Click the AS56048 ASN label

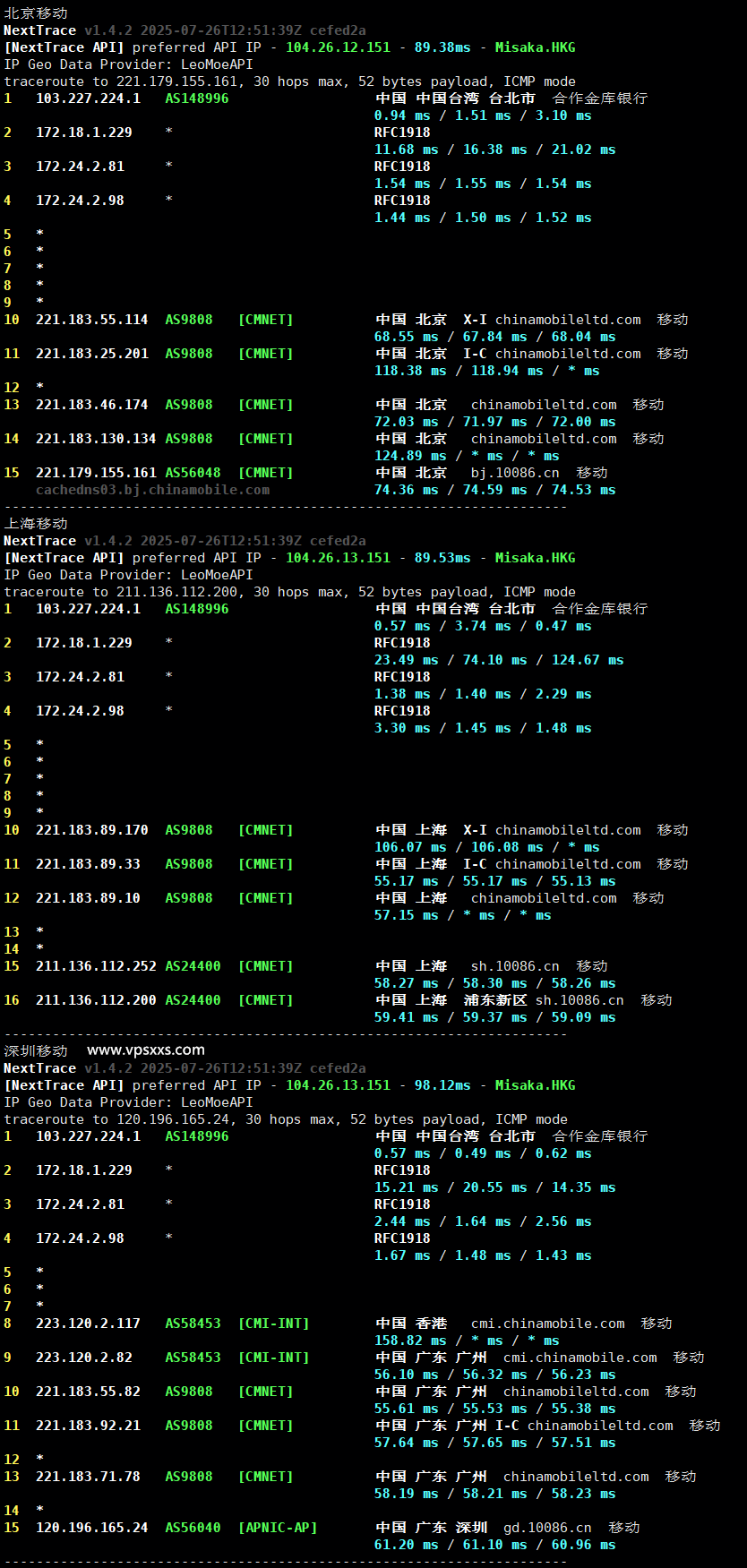193,473
